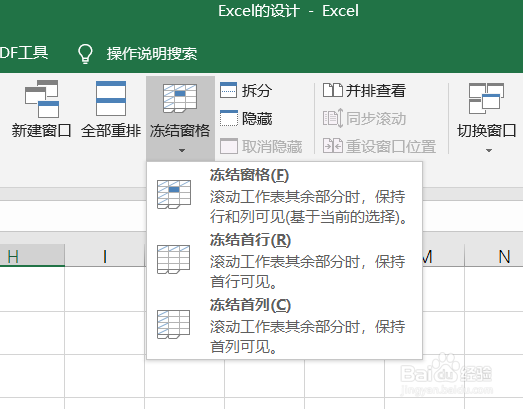Select column N header
Viewport: 523px width, 409px height.
pyautogui.click(x=494, y=256)
